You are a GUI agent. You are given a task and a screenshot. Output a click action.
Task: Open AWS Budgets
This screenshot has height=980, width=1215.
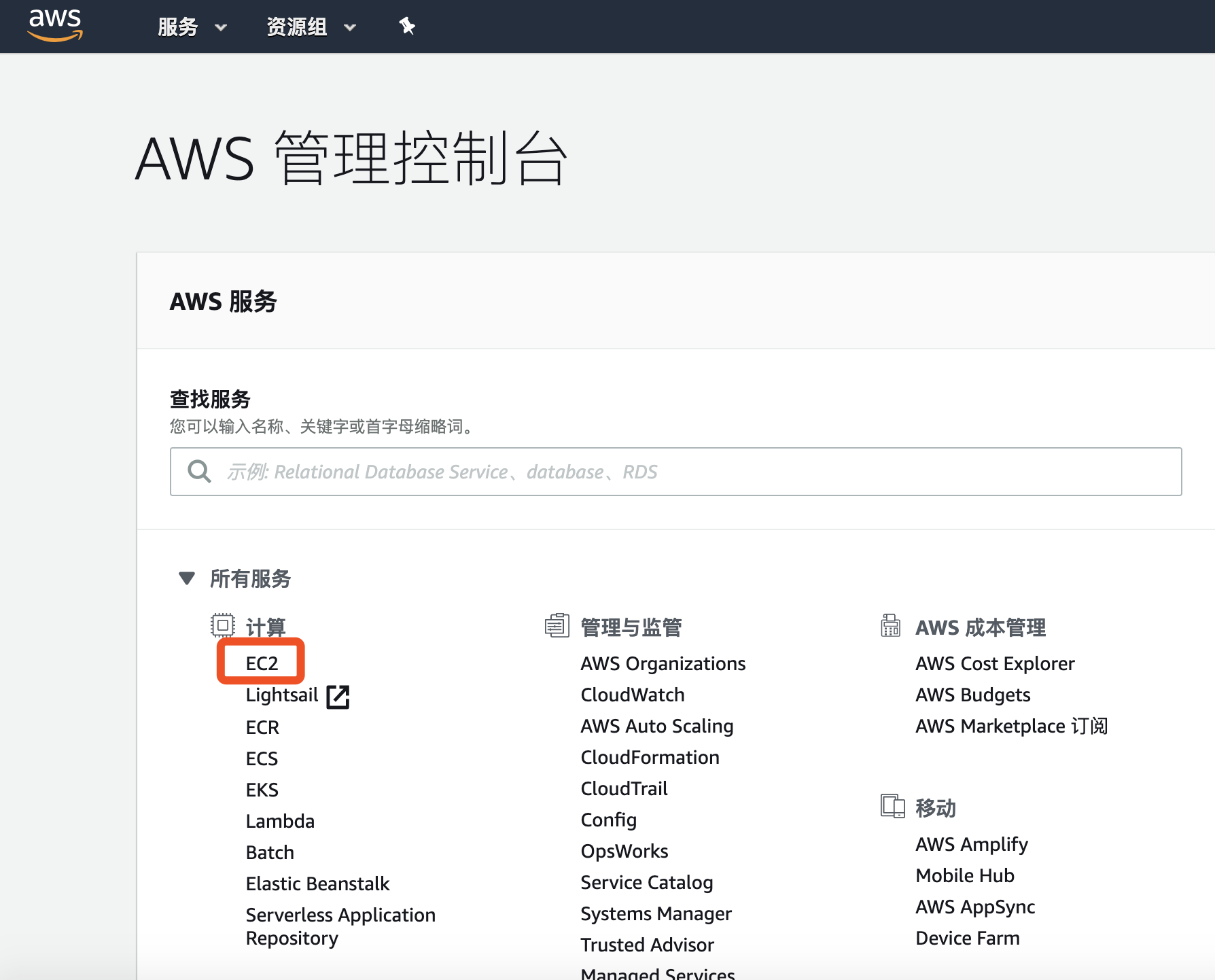pyautogui.click(x=973, y=695)
